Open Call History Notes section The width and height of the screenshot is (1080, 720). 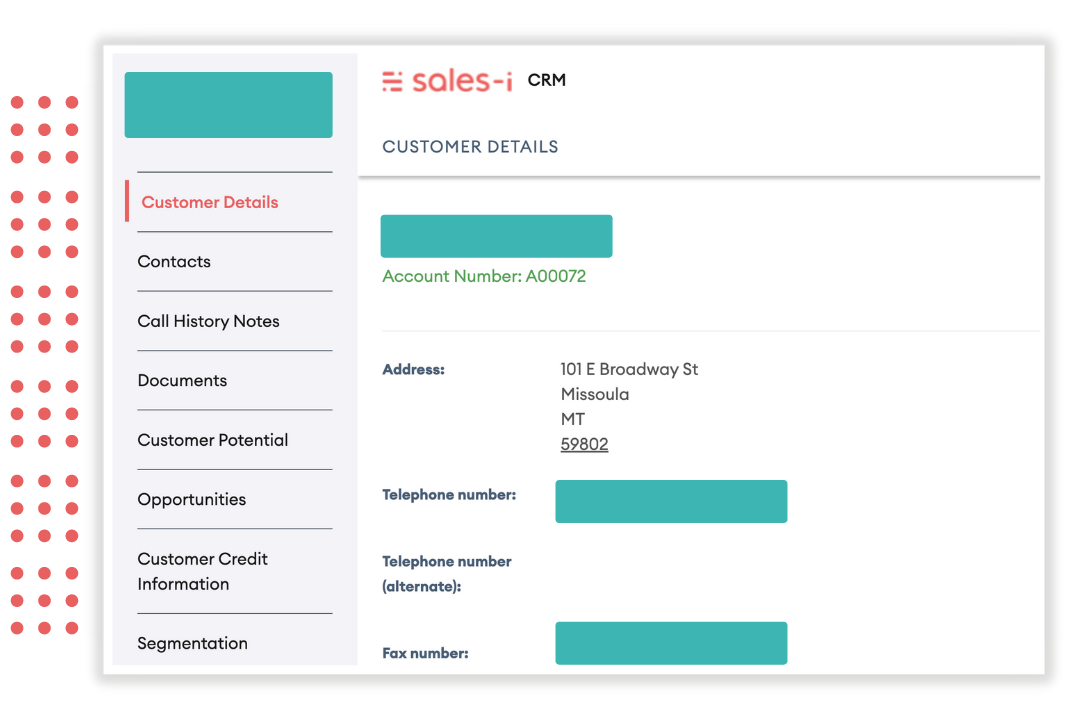tap(208, 321)
